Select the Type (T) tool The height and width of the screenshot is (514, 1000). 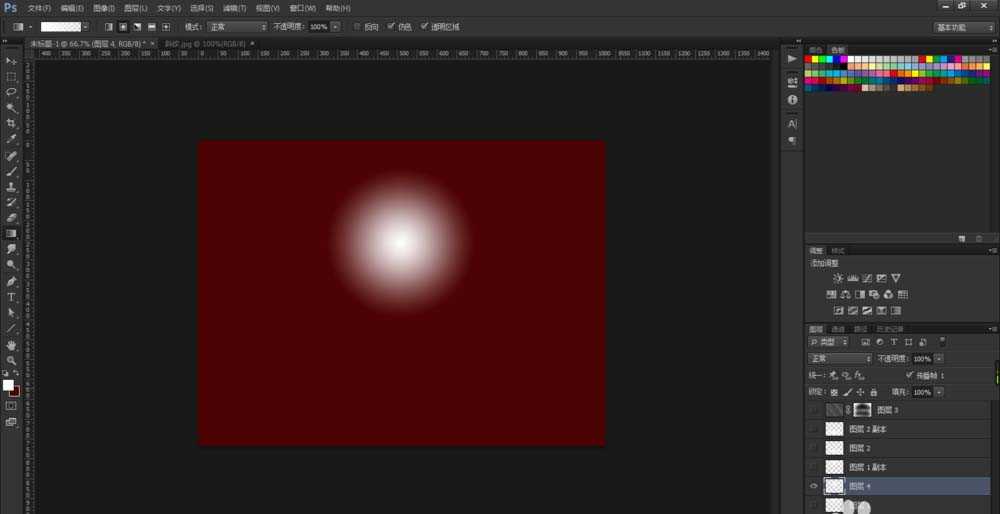click(x=11, y=297)
